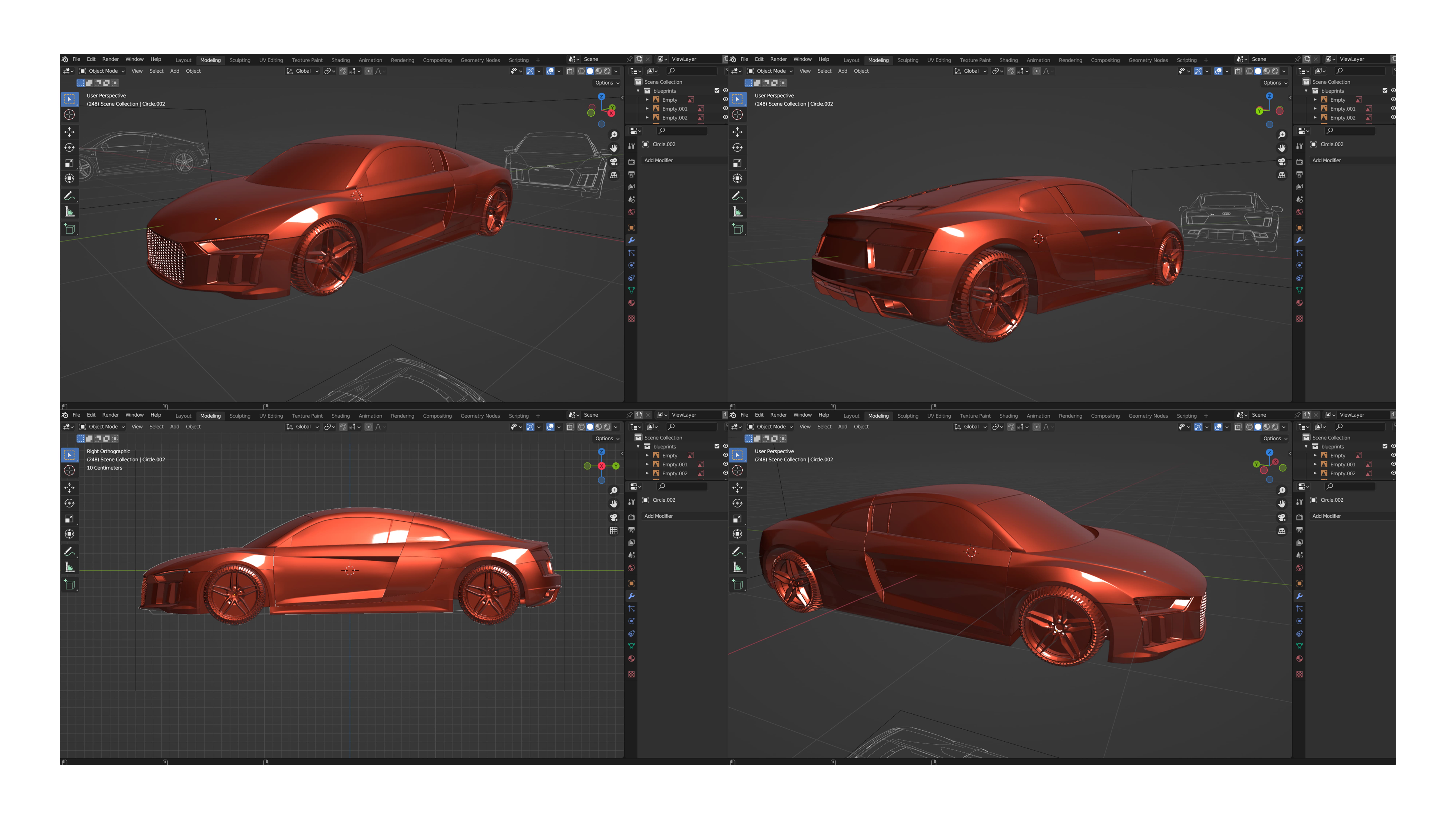
Task: Open Particles properties tab in top-right window
Action: tap(1299, 253)
